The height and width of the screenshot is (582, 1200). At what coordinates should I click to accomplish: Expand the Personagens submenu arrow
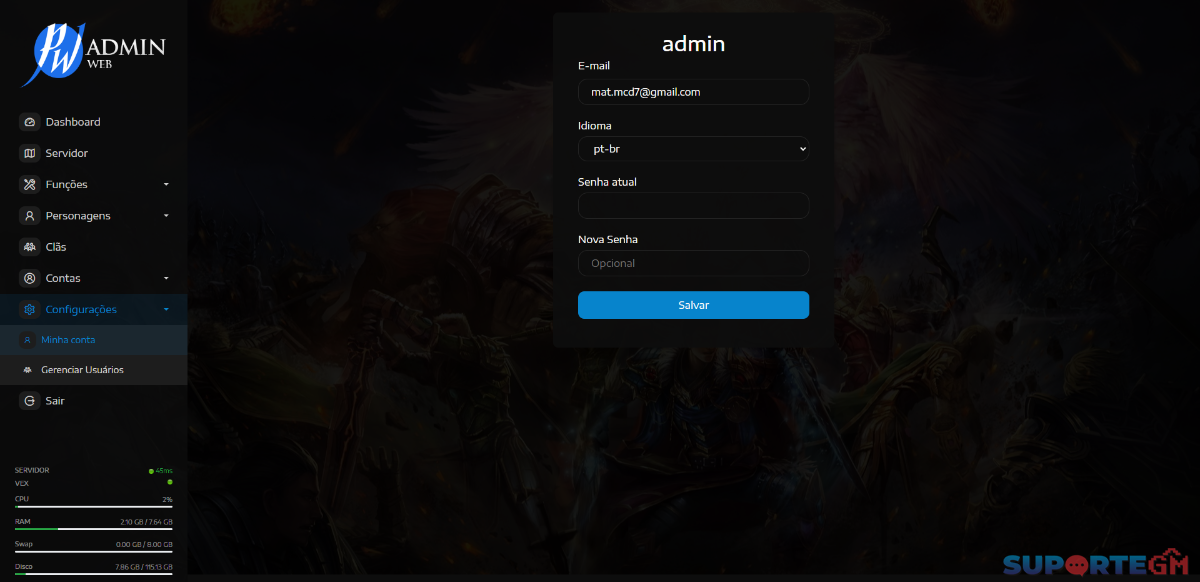[166, 216]
